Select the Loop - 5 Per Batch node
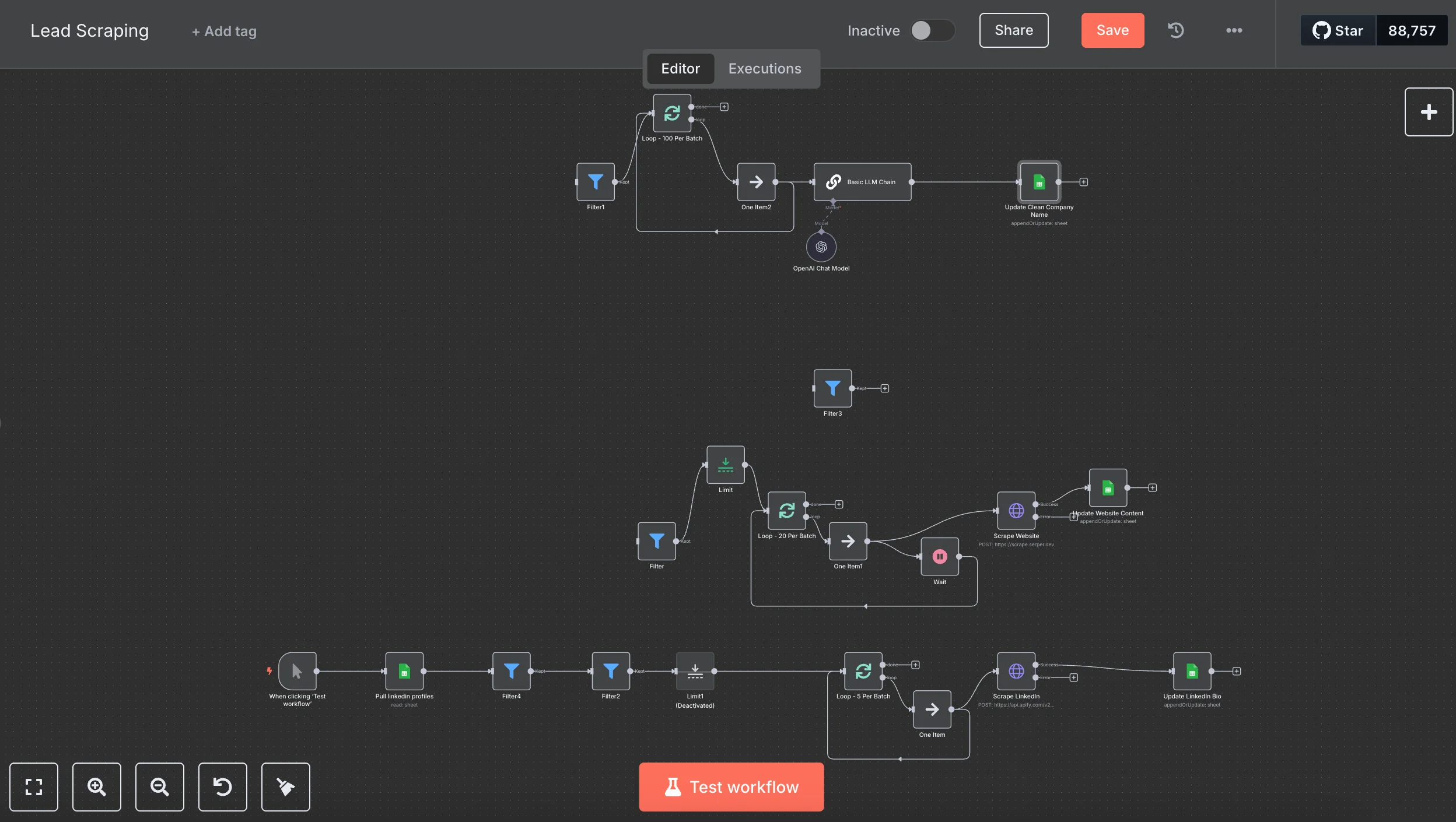Image resolution: width=1456 pixels, height=822 pixels. coord(863,671)
